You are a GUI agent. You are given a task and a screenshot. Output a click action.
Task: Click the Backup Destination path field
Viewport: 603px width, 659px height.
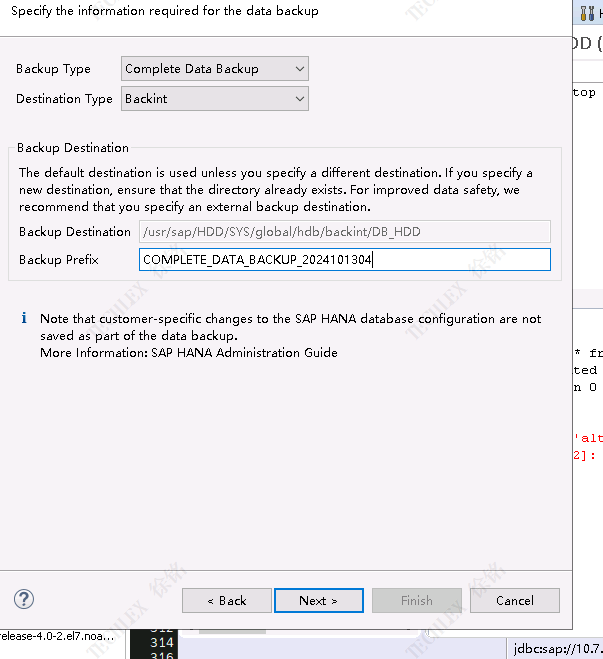click(x=344, y=232)
